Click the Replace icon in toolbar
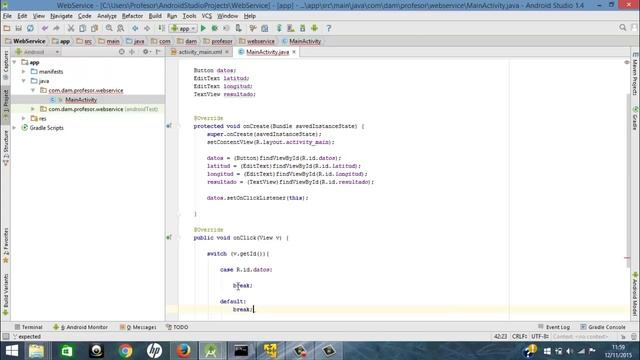Image resolution: width=640 pixels, height=360 pixels. click(120, 28)
